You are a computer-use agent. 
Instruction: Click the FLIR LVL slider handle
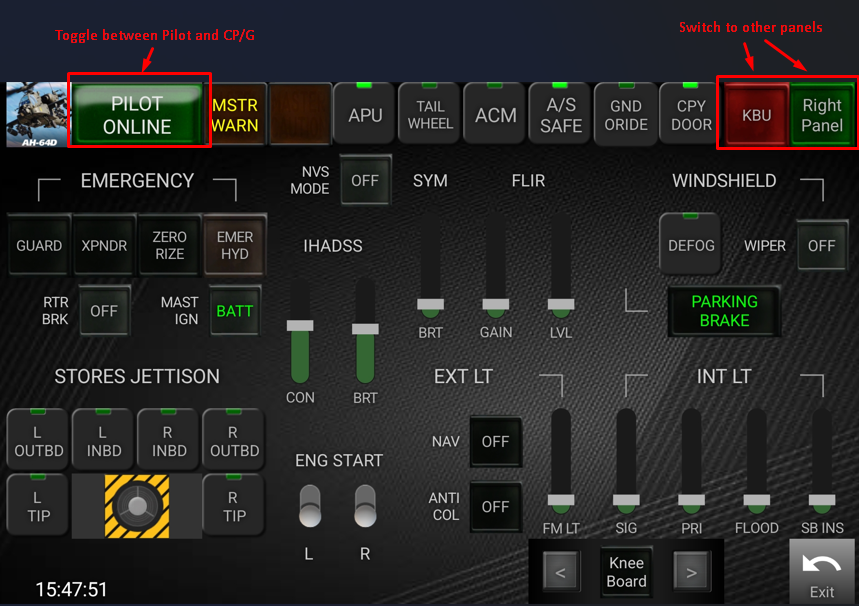[561, 304]
